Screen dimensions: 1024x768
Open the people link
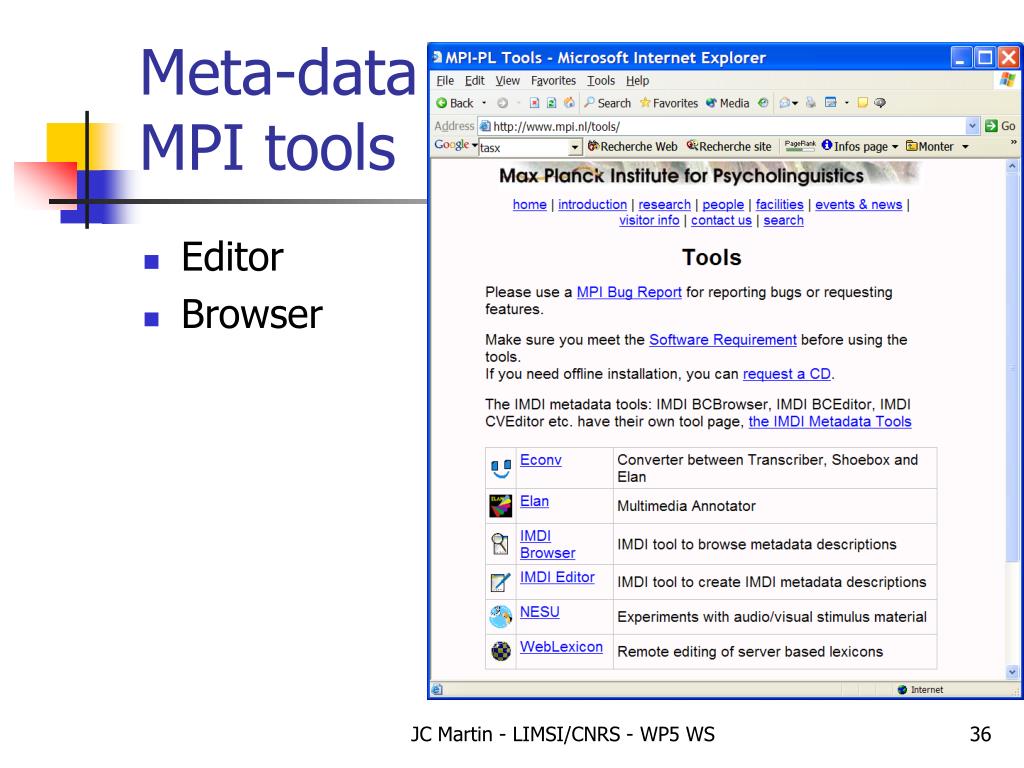[x=723, y=204]
